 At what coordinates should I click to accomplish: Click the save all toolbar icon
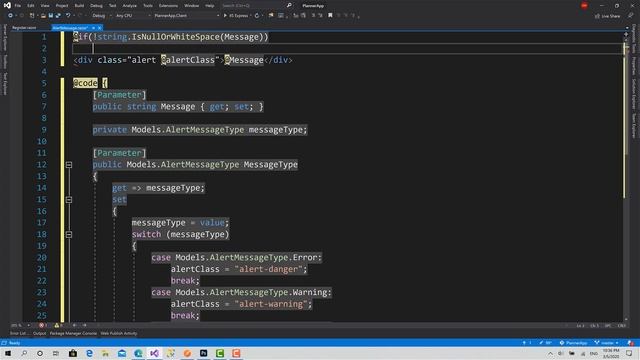[58, 16]
